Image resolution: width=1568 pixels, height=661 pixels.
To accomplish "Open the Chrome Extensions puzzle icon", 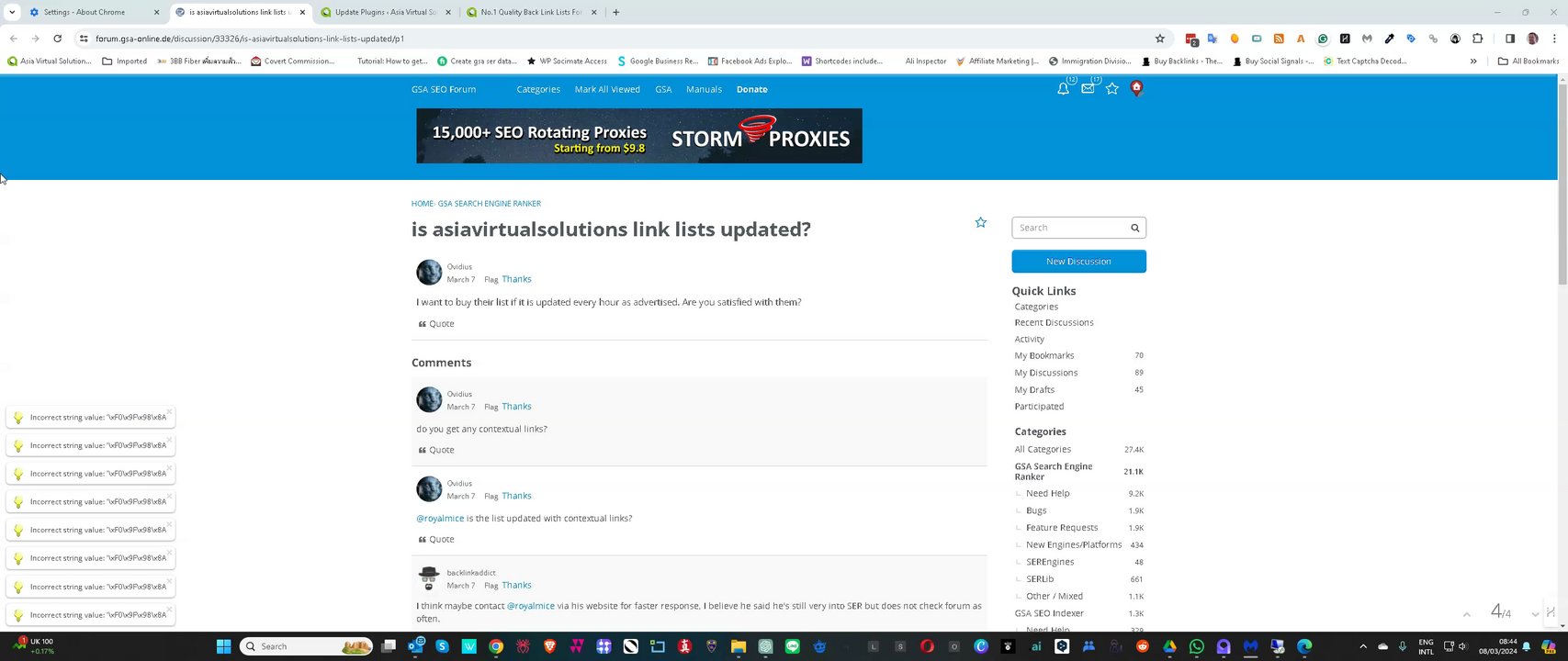I will click(x=1477, y=39).
